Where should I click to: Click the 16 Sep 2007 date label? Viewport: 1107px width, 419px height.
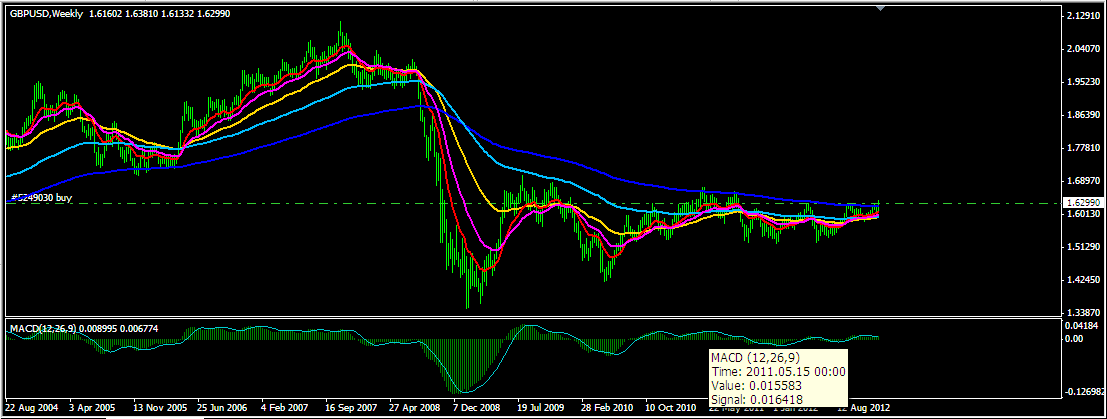351,408
